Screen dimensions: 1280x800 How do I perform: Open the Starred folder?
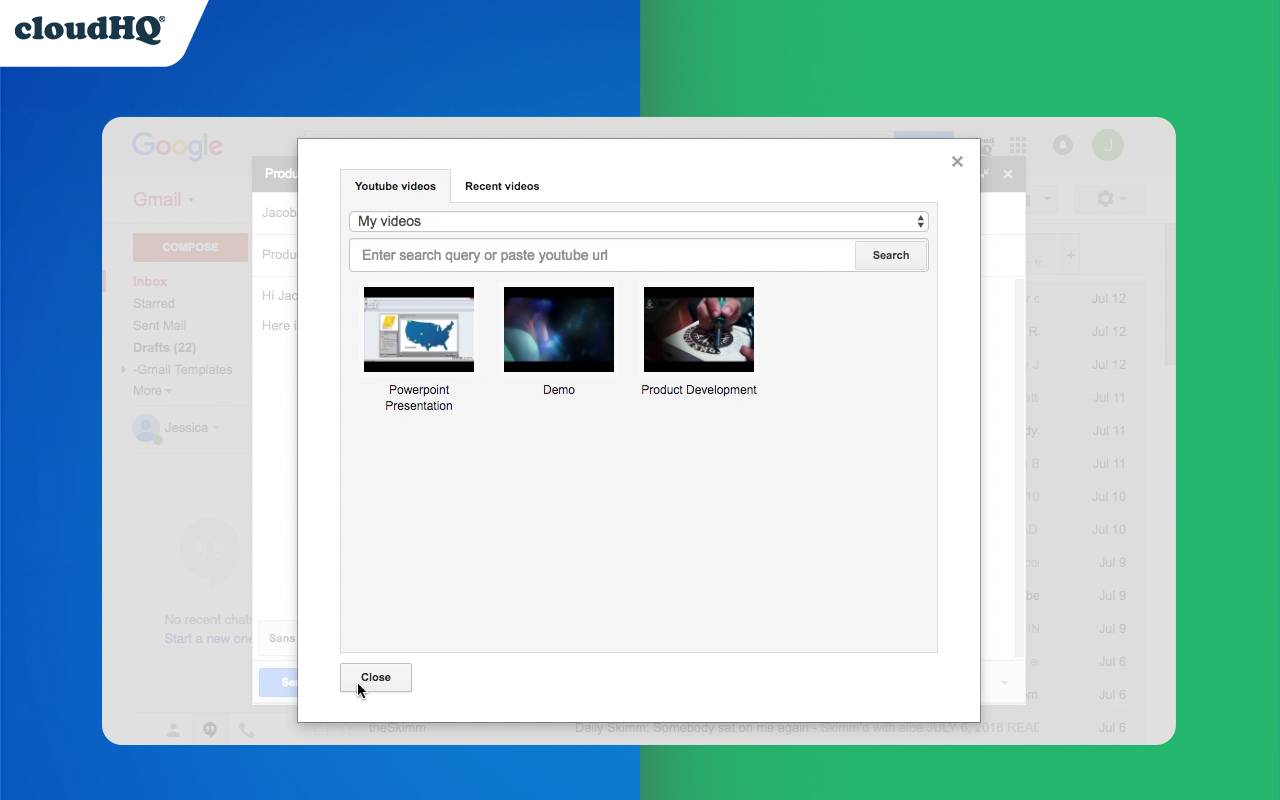[154, 304]
